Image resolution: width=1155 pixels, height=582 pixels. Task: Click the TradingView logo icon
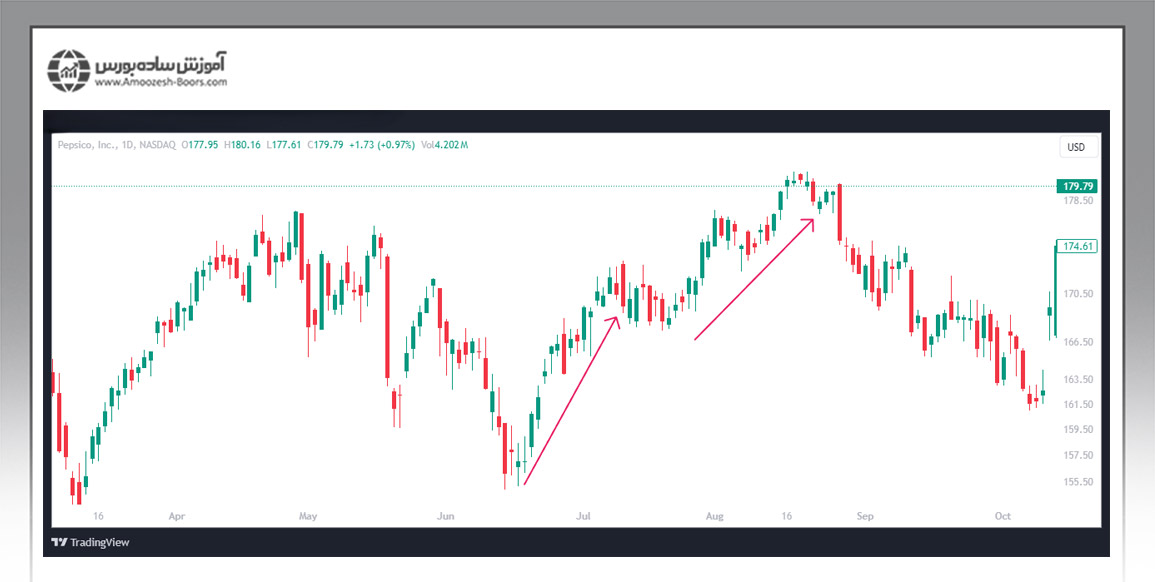pyautogui.click(x=60, y=542)
